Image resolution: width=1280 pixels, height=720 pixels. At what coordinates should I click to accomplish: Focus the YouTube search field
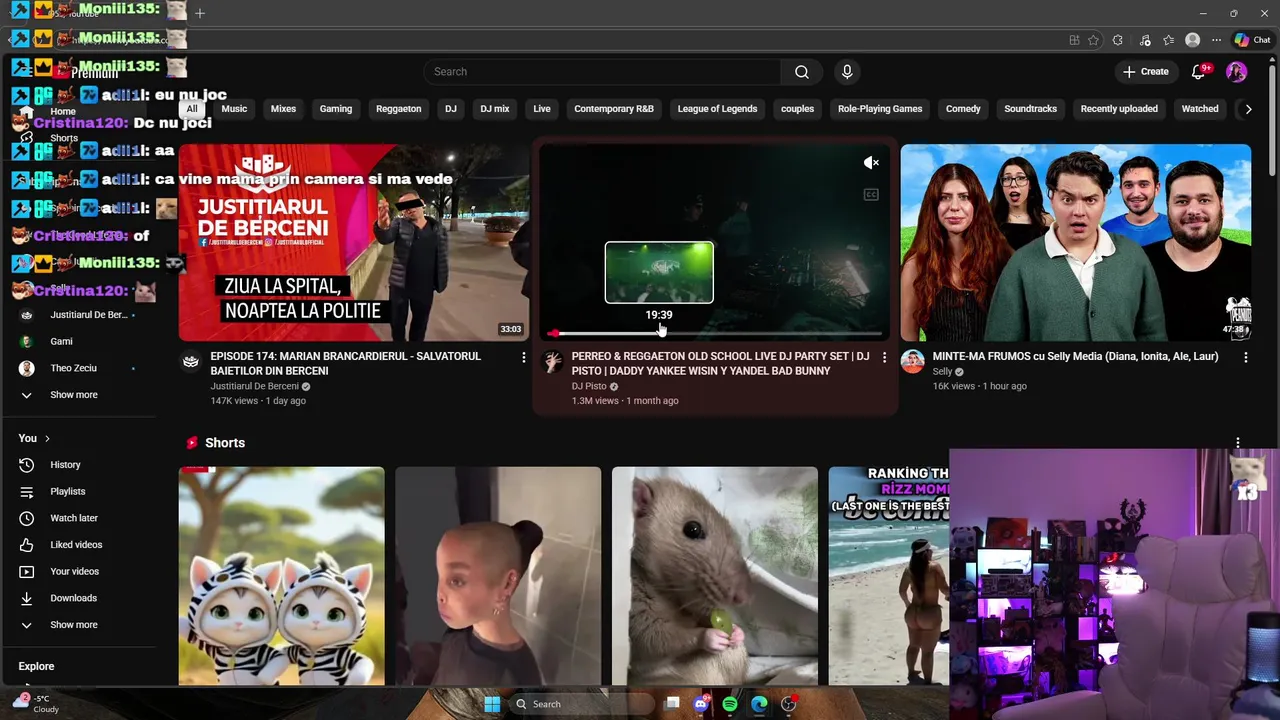[x=602, y=72]
